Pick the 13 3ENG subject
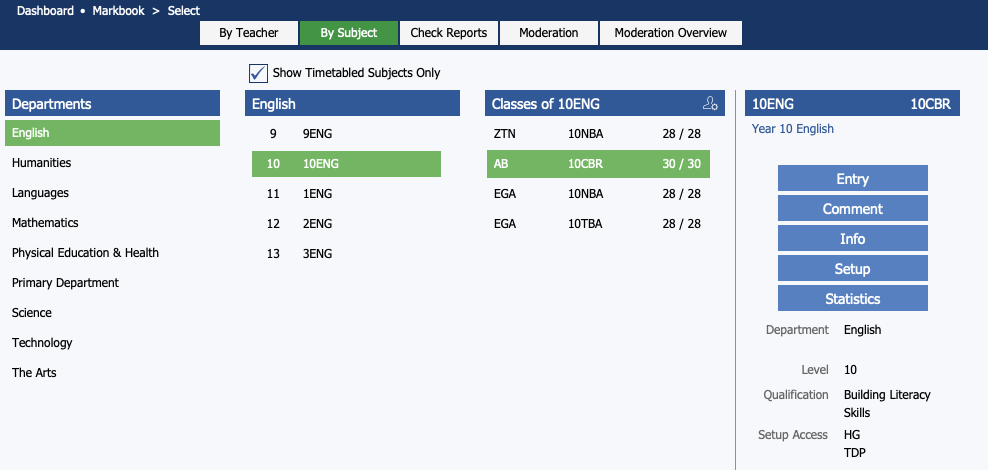 pos(345,253)
